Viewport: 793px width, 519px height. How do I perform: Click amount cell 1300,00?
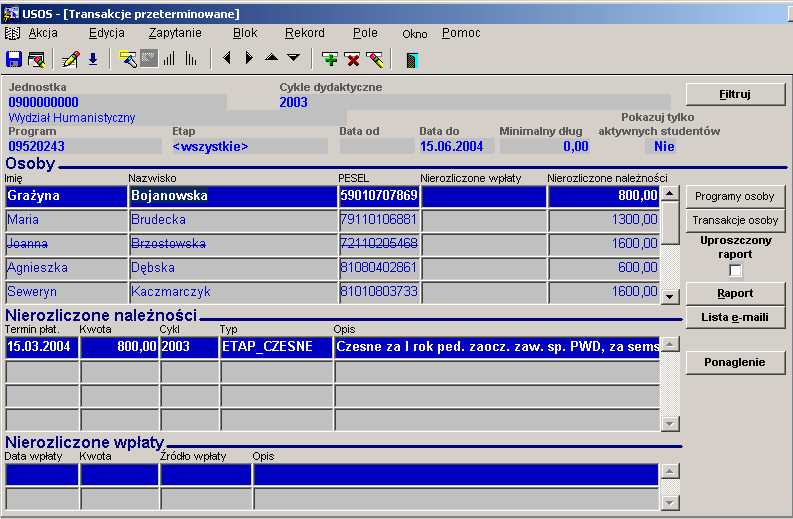[604, 220]
